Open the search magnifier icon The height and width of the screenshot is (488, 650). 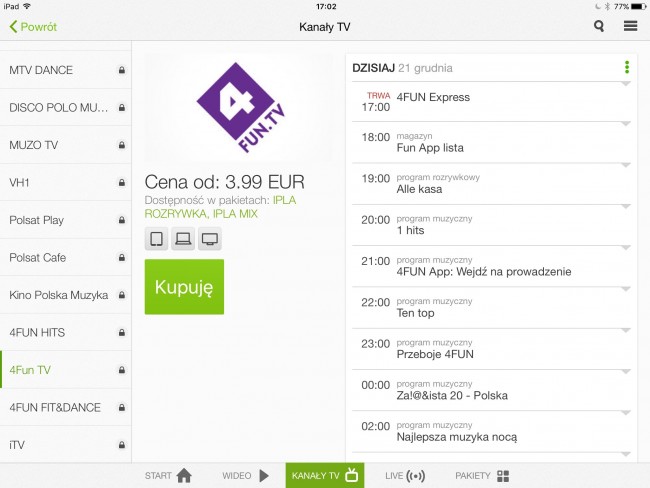click(x=599, y=27)
